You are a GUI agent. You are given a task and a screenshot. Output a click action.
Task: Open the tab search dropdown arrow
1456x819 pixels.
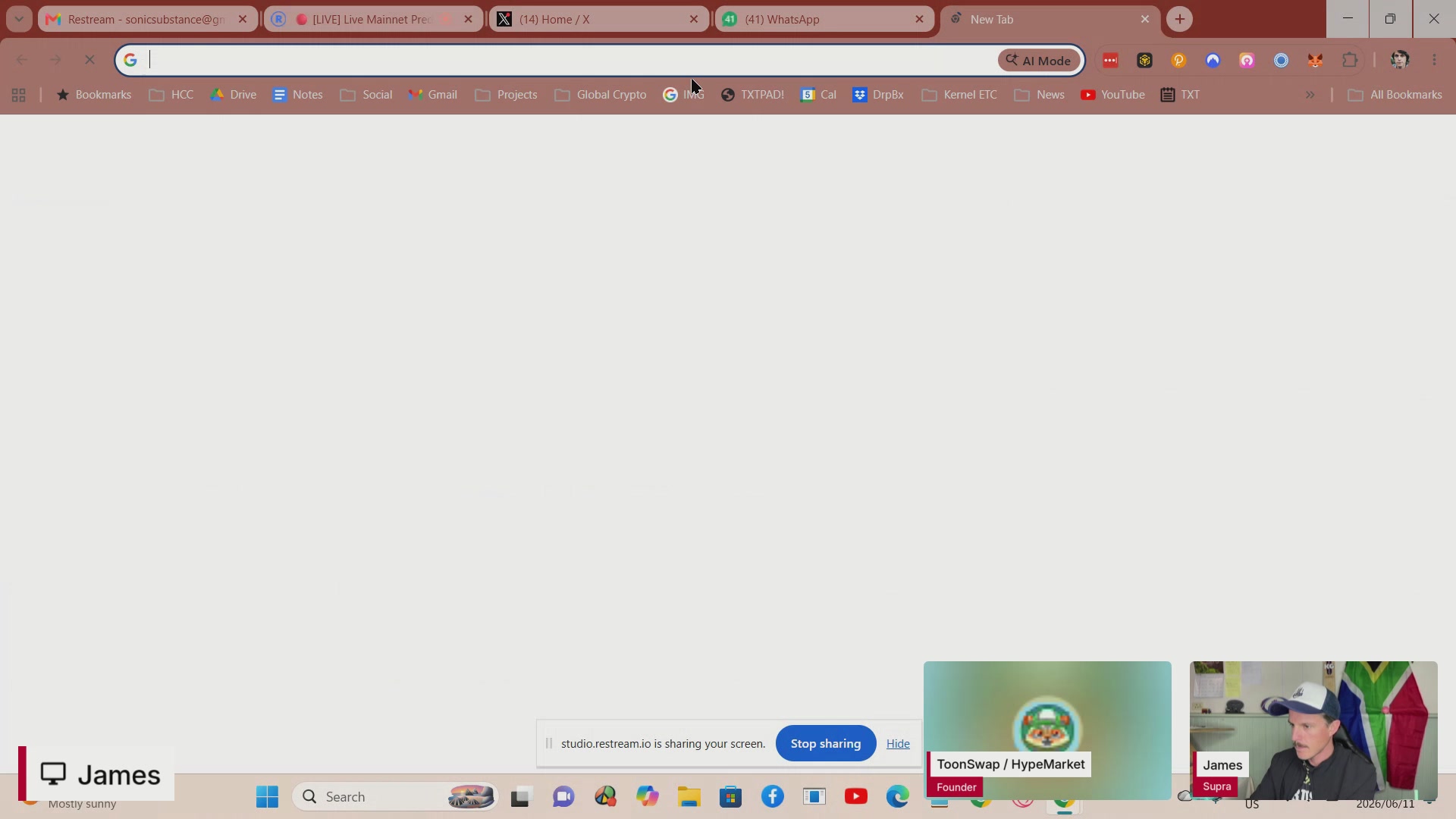pyautogui.click(x=19, y=19)
